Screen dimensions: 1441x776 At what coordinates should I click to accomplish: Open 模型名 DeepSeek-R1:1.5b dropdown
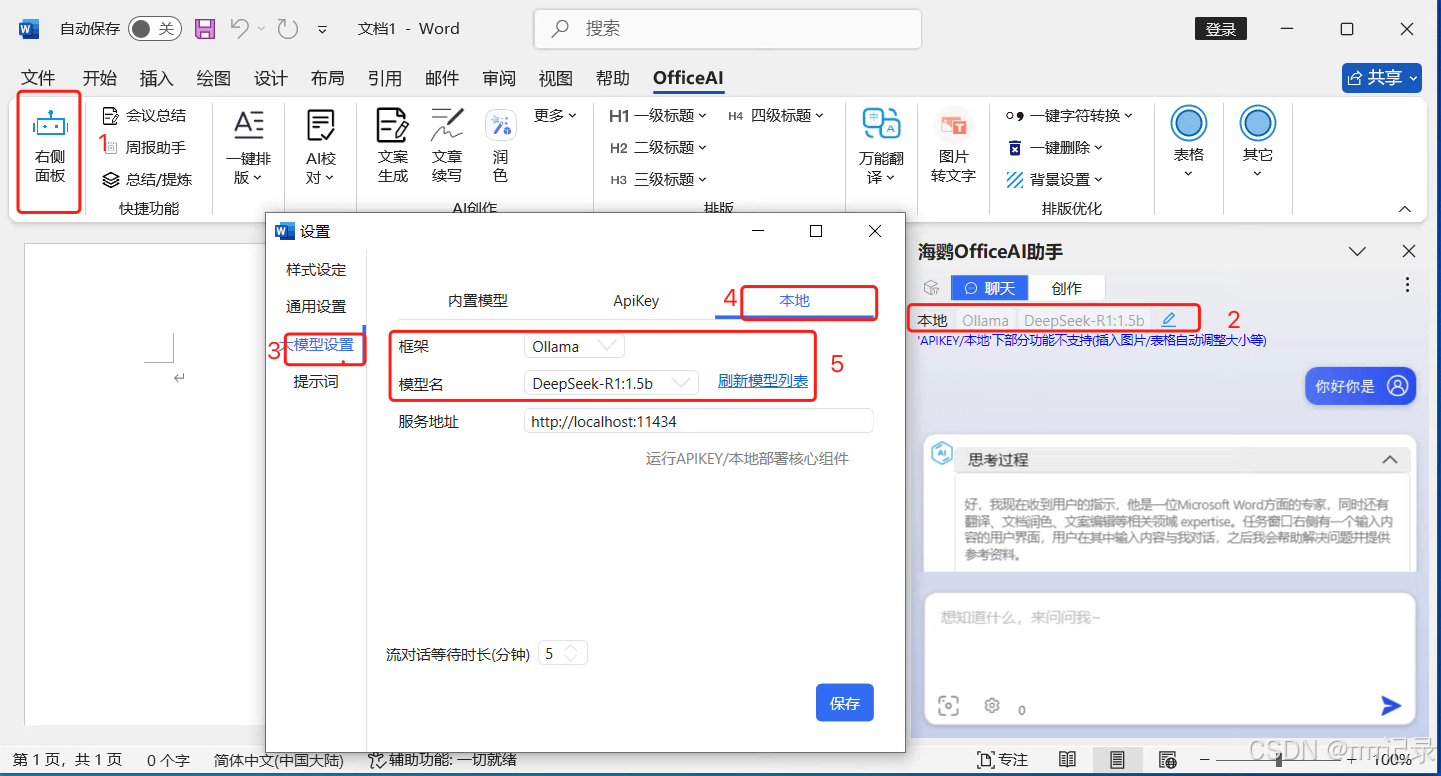pyautogui.click(x=610, y=383)
